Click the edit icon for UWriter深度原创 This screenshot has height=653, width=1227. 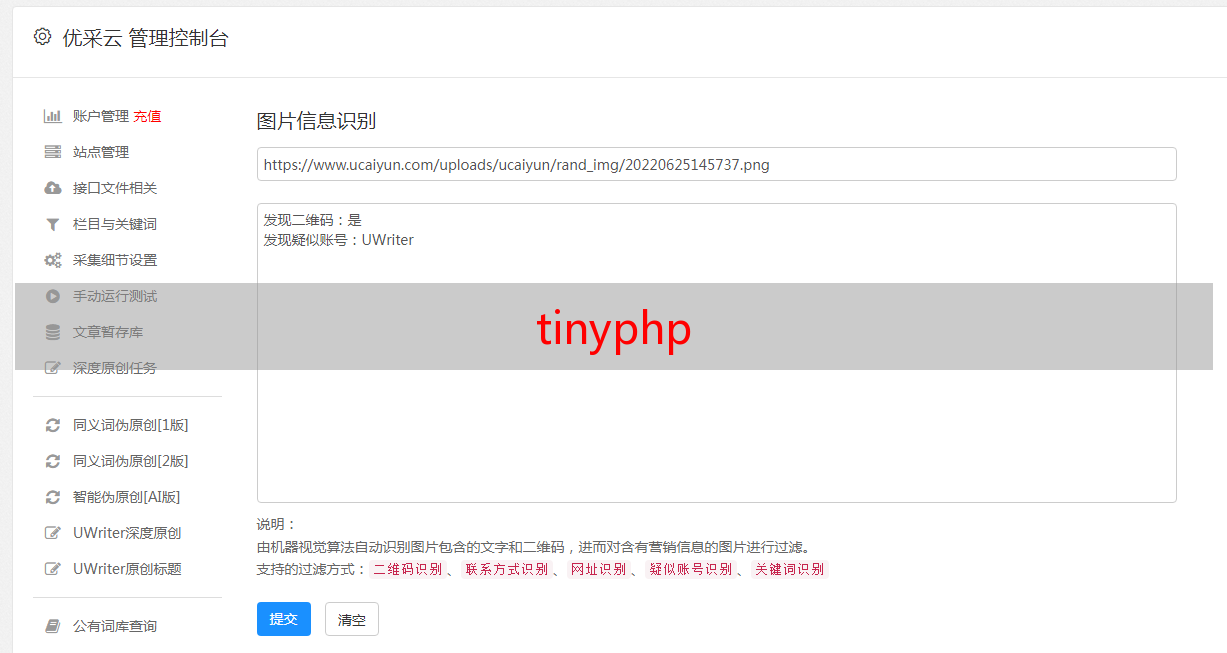53,533
